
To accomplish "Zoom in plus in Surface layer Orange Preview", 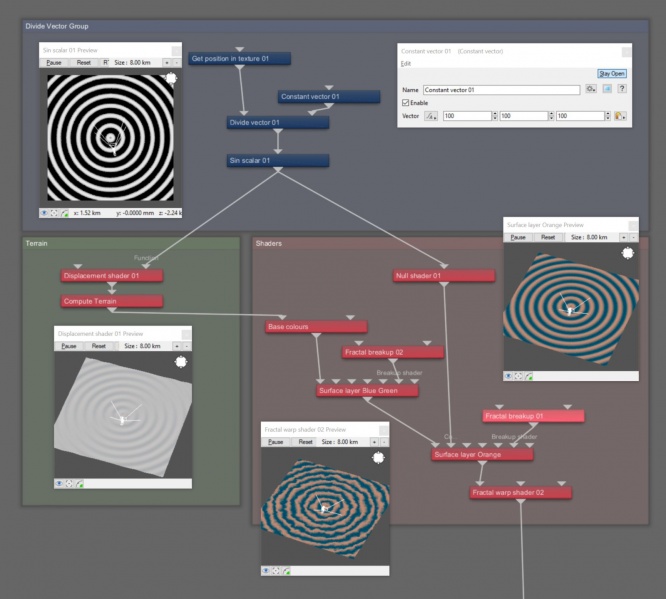I will pyautogui.click(x=624, y=237).
